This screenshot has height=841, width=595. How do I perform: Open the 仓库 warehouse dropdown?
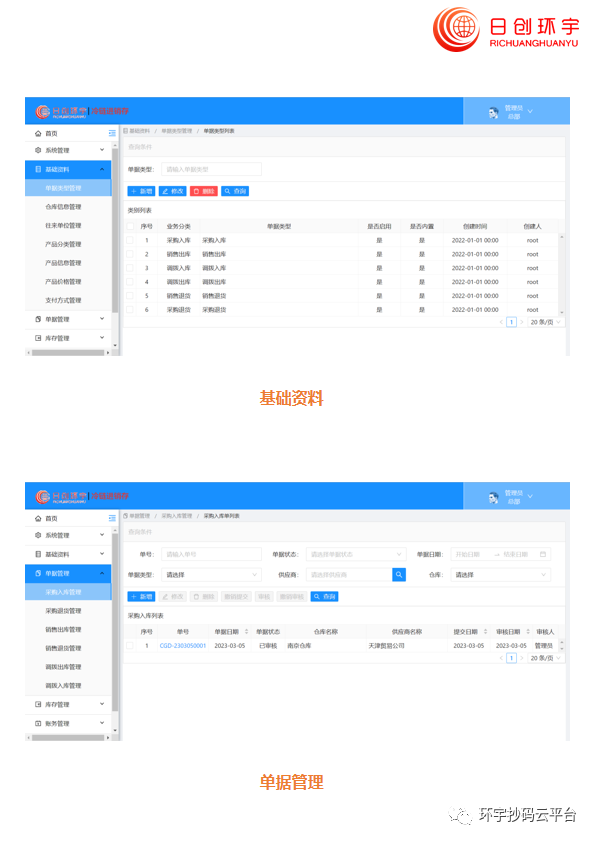coord(501,574)
